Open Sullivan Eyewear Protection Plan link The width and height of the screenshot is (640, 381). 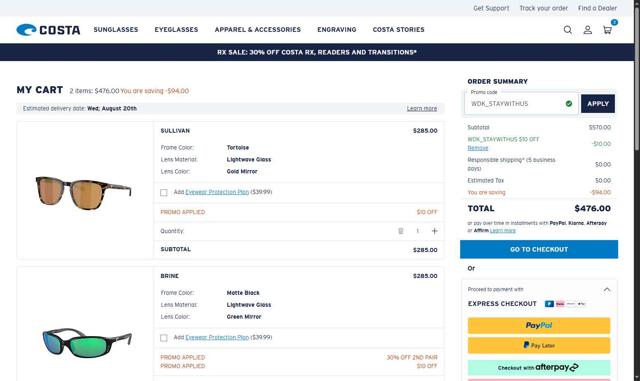click(x=217, y=192)
